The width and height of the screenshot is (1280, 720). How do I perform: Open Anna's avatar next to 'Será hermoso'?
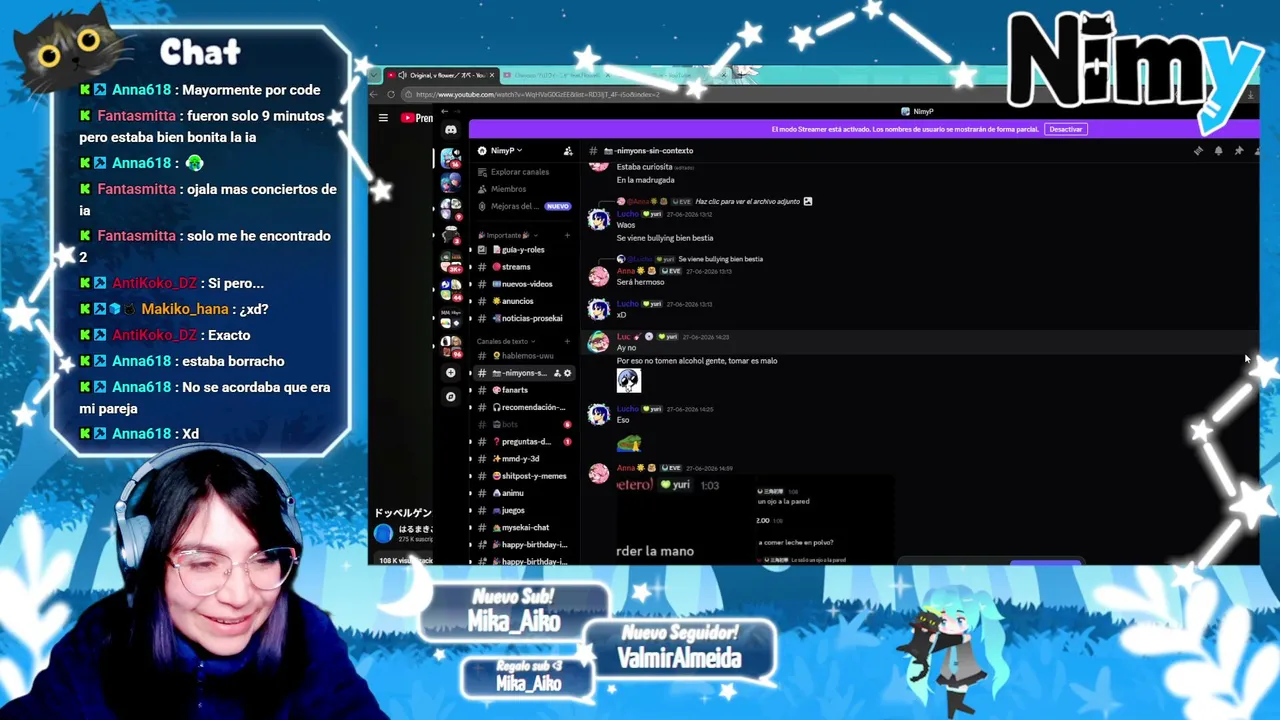[598, 276]
